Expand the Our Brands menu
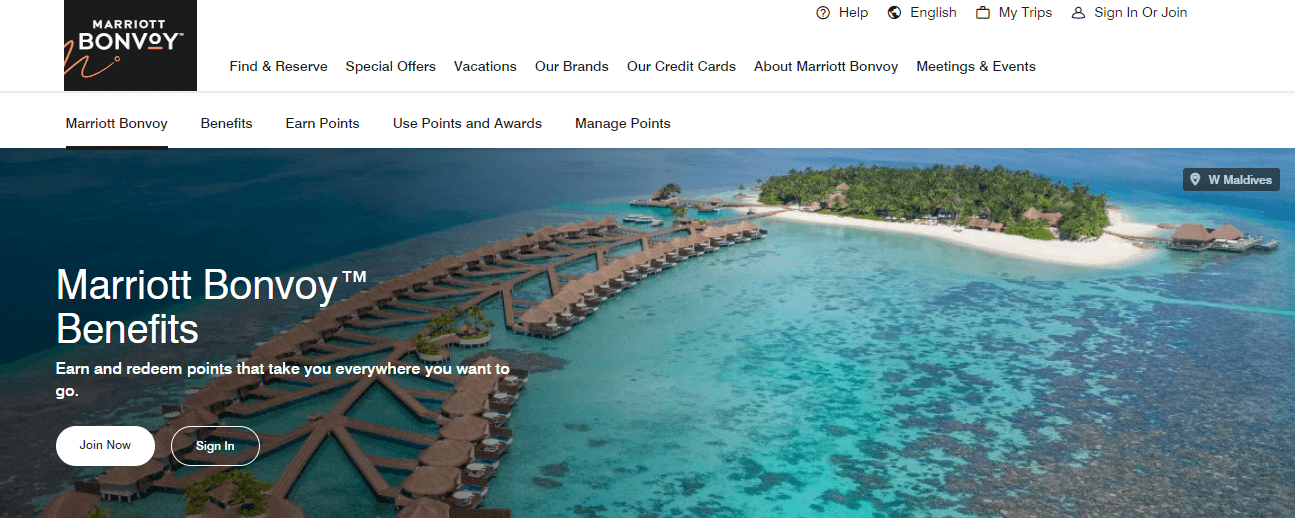 tap(572, 66)
